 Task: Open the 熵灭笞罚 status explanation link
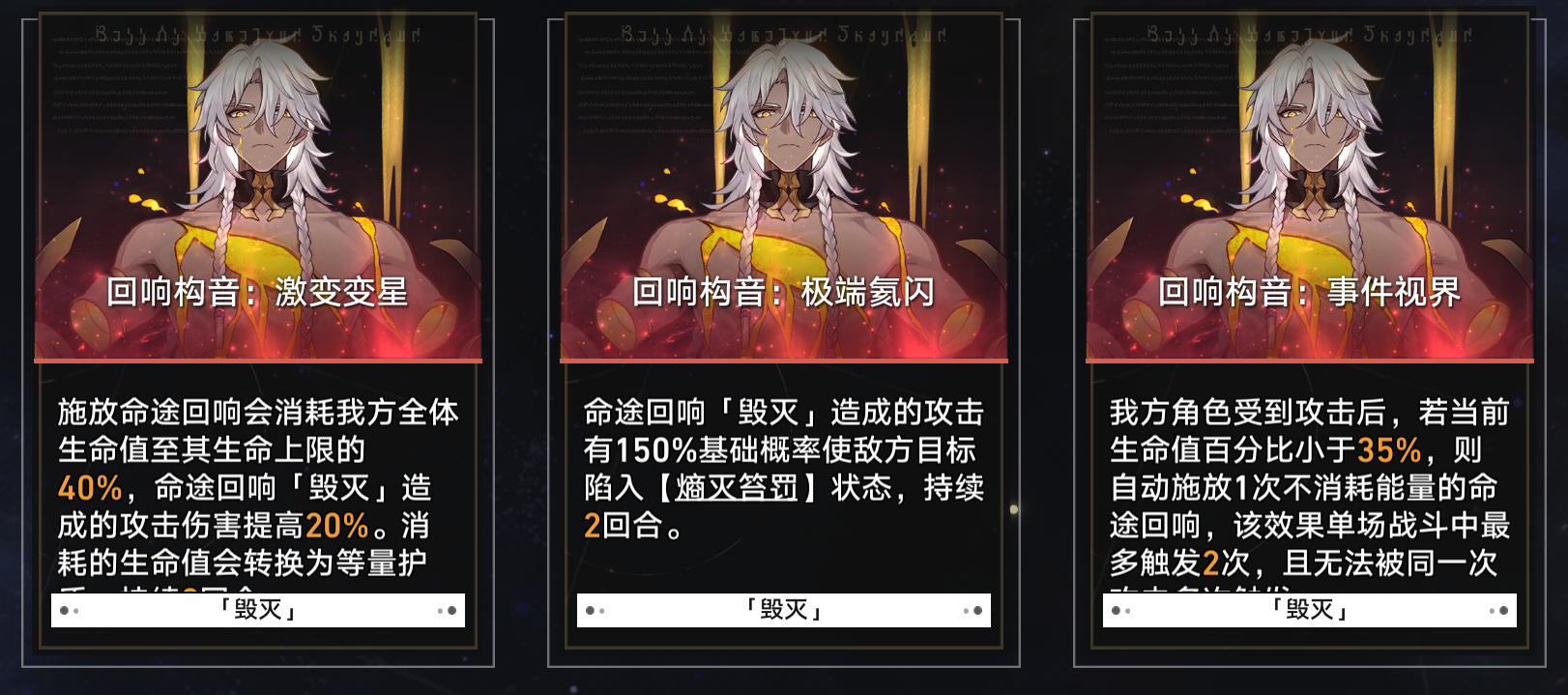point(737,487)
